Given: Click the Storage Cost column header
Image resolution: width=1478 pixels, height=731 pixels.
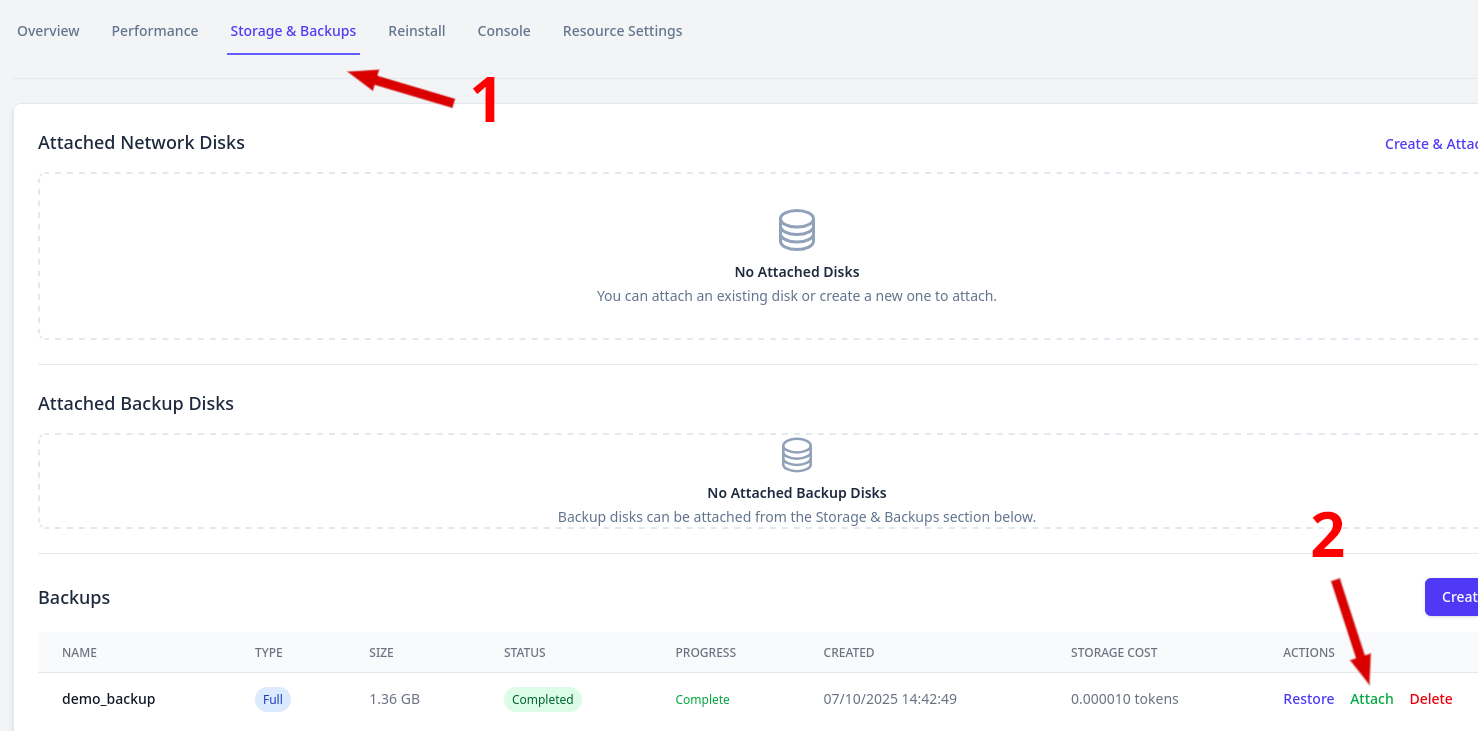Looking at the screenshot, I should point(1113,652).
